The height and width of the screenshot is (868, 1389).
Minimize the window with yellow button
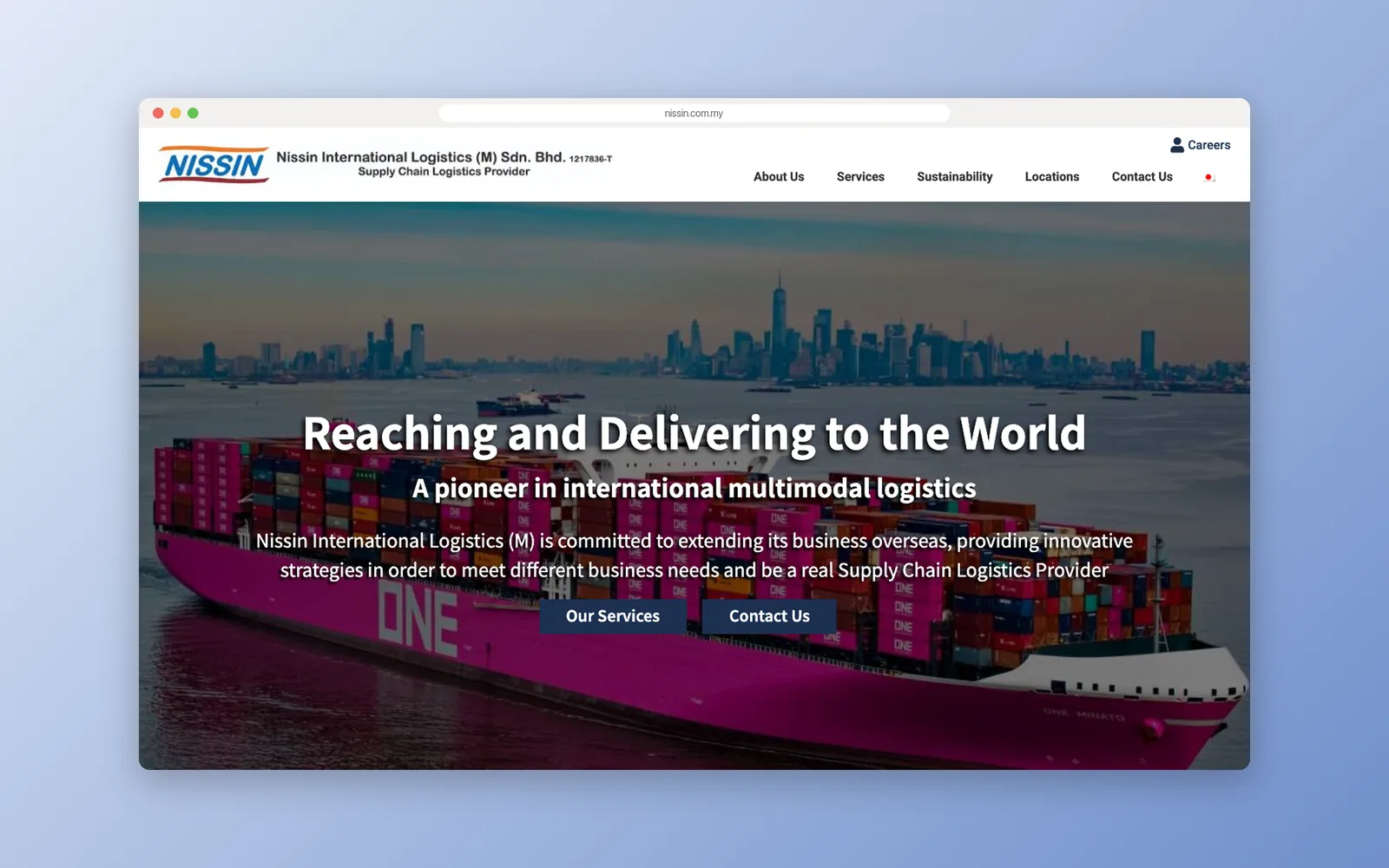click(175, 113)
